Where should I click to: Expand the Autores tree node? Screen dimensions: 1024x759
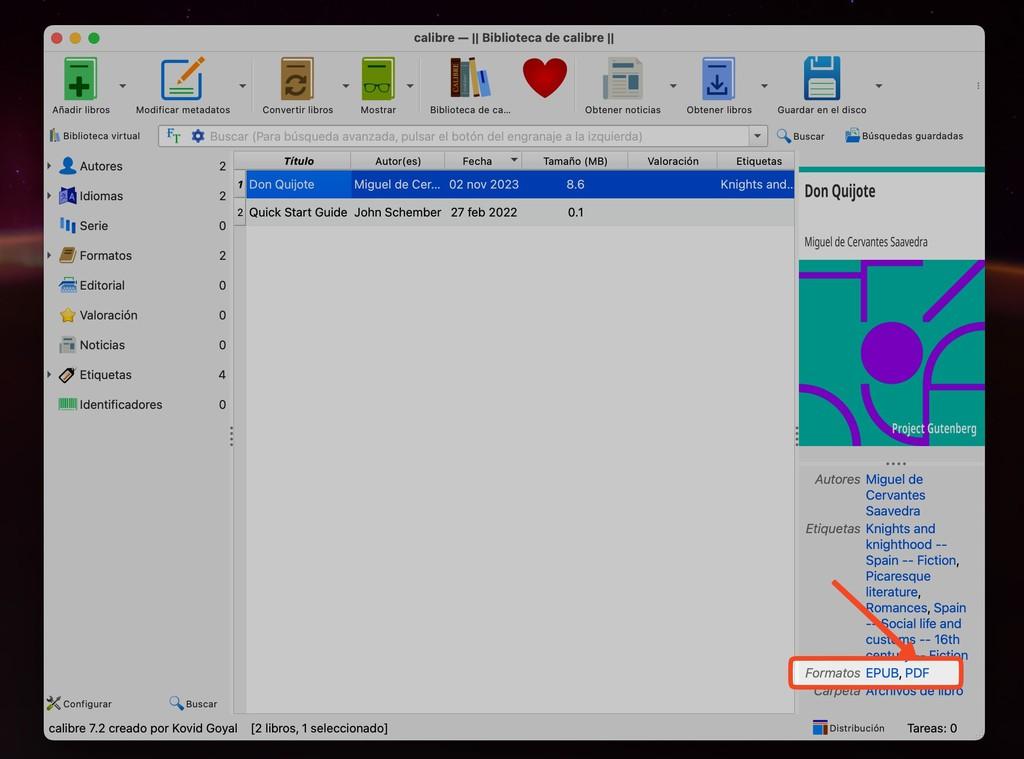coord(49,165)
